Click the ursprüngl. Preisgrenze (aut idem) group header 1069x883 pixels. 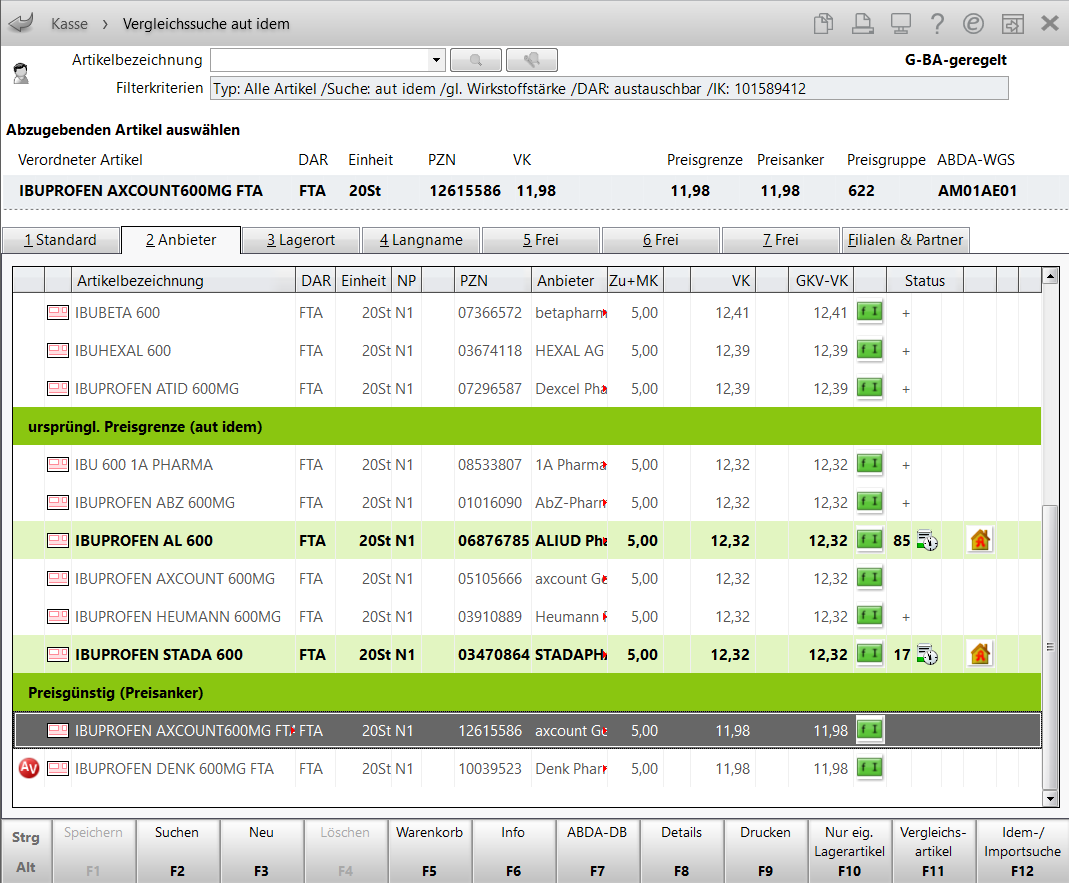pyautogui.click(x=526, y=427)
